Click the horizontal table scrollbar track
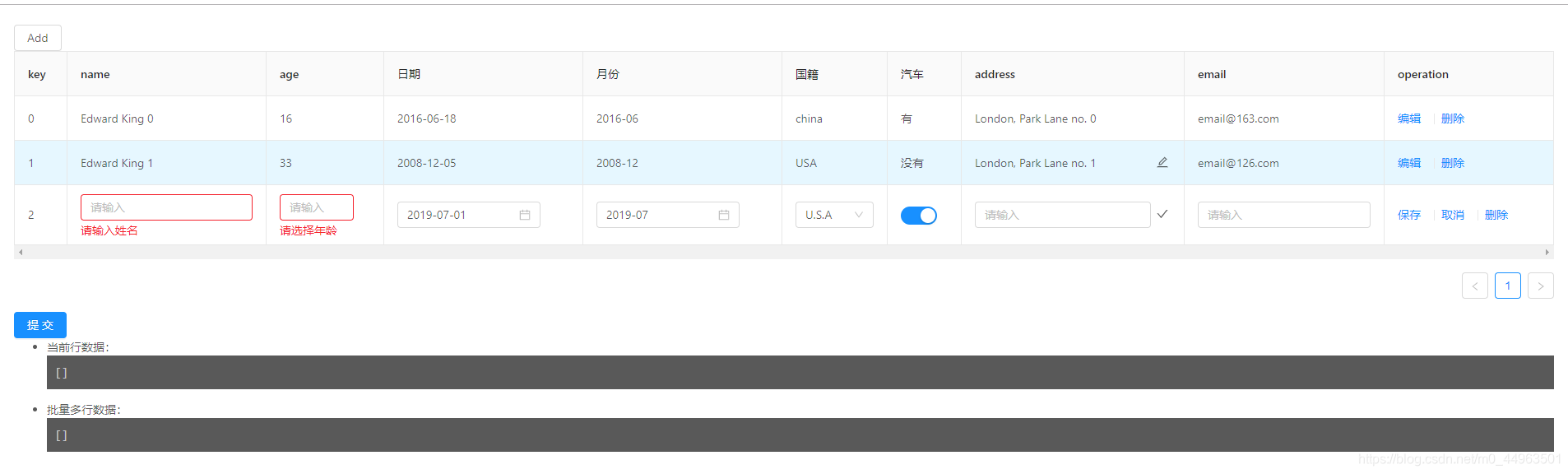Image resolution: width=1568 pixels, height=474 pixels. coord(784,252)
